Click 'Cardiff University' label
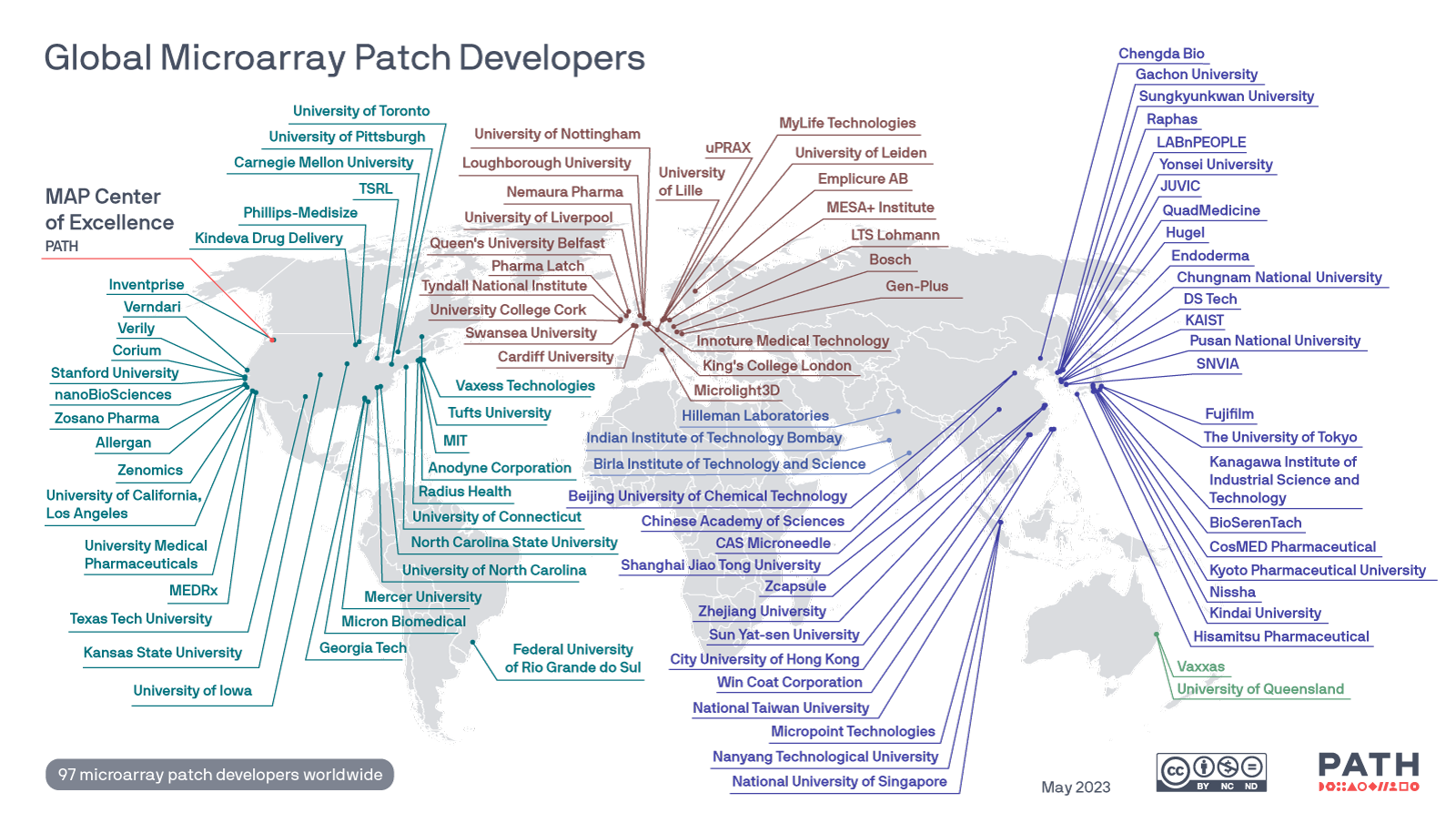1456x823 pixels. 555,357
